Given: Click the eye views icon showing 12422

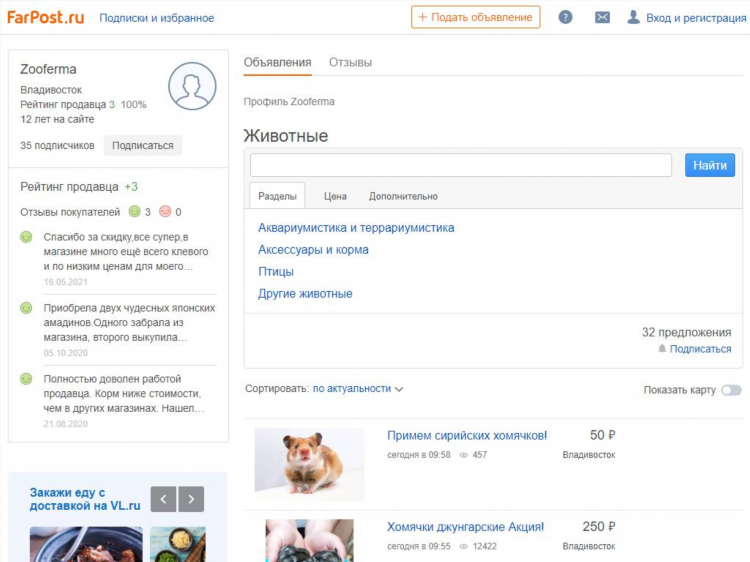Looking at the screenshot, I should 463,546.
